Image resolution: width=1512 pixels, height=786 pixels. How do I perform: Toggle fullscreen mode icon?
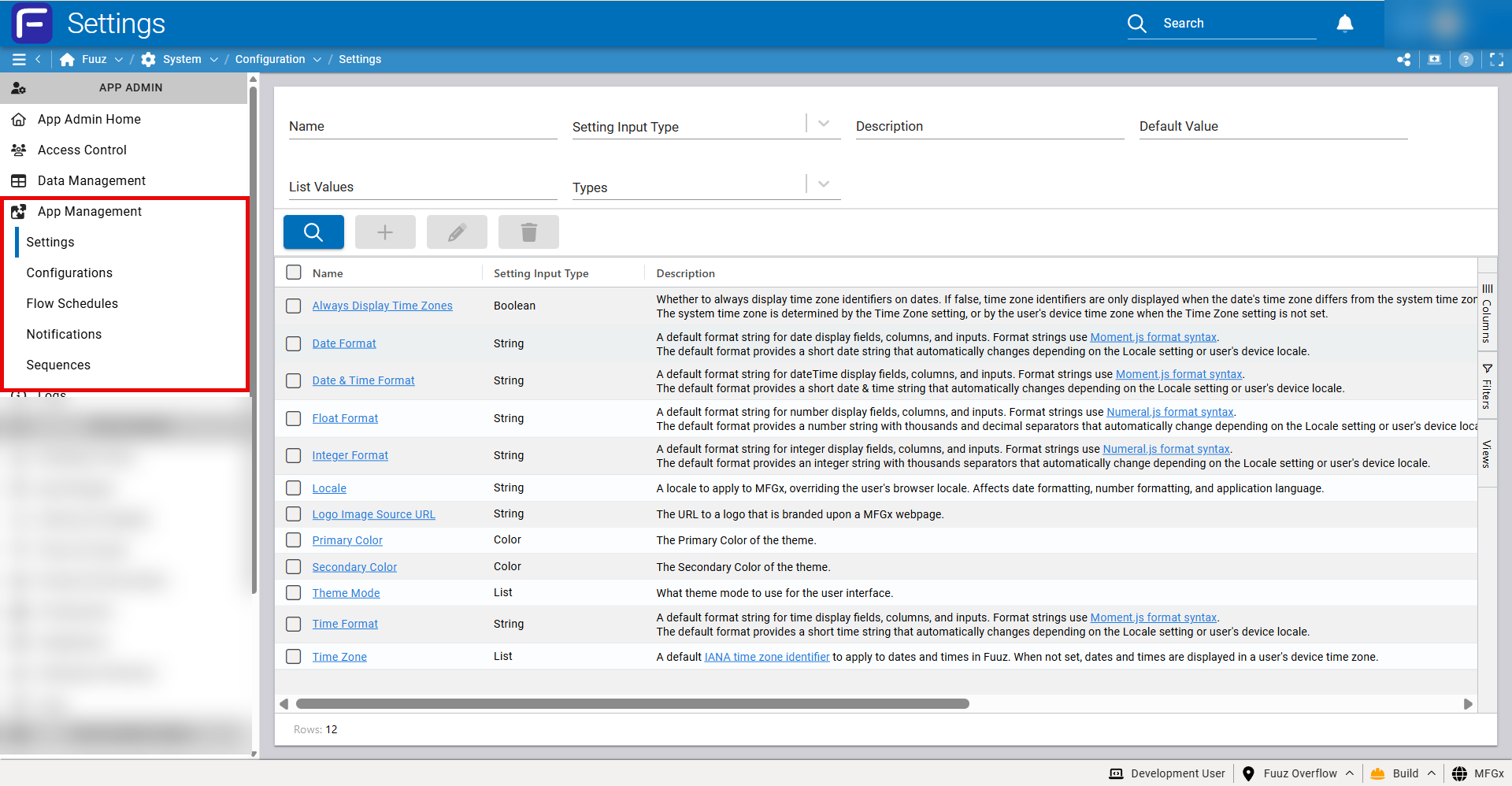coord(1496,60)
